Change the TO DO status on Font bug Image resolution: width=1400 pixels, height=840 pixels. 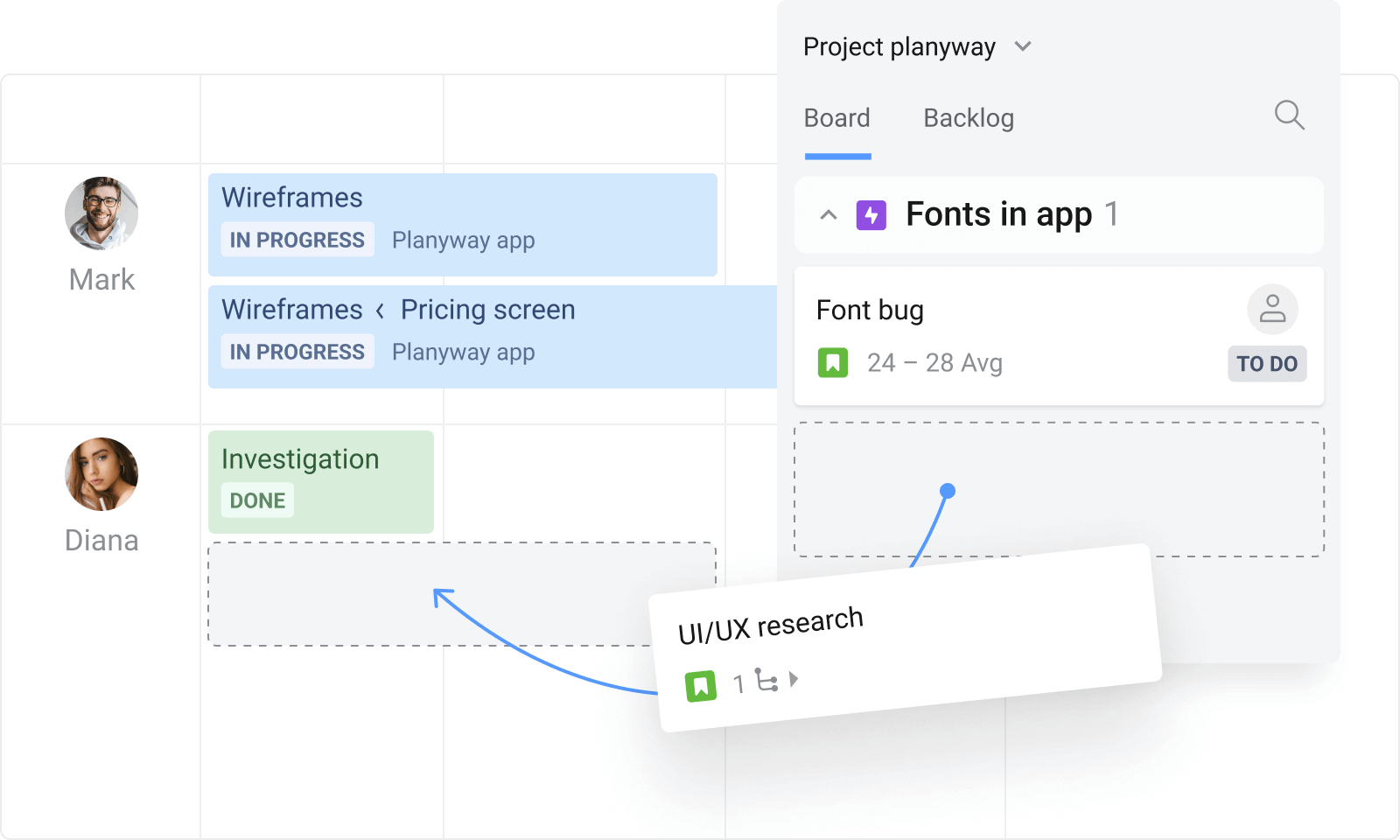click(1267, 364)
